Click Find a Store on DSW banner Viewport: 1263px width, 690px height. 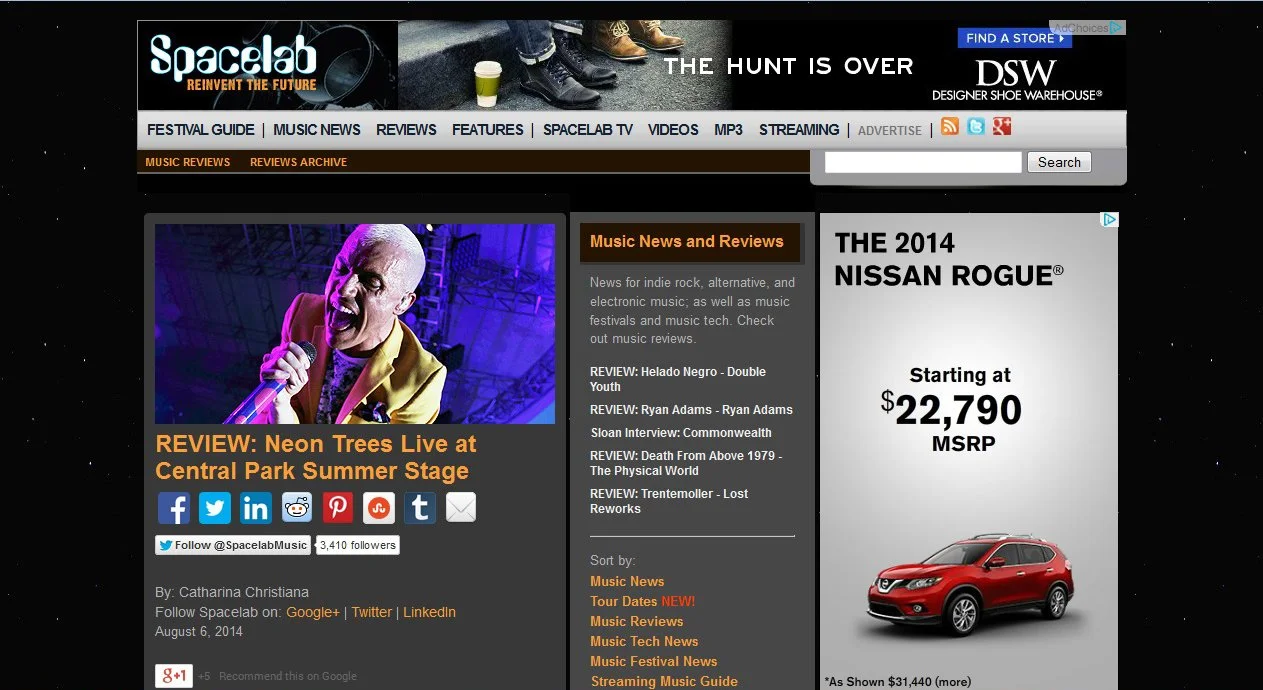(x=1014, y=38)
